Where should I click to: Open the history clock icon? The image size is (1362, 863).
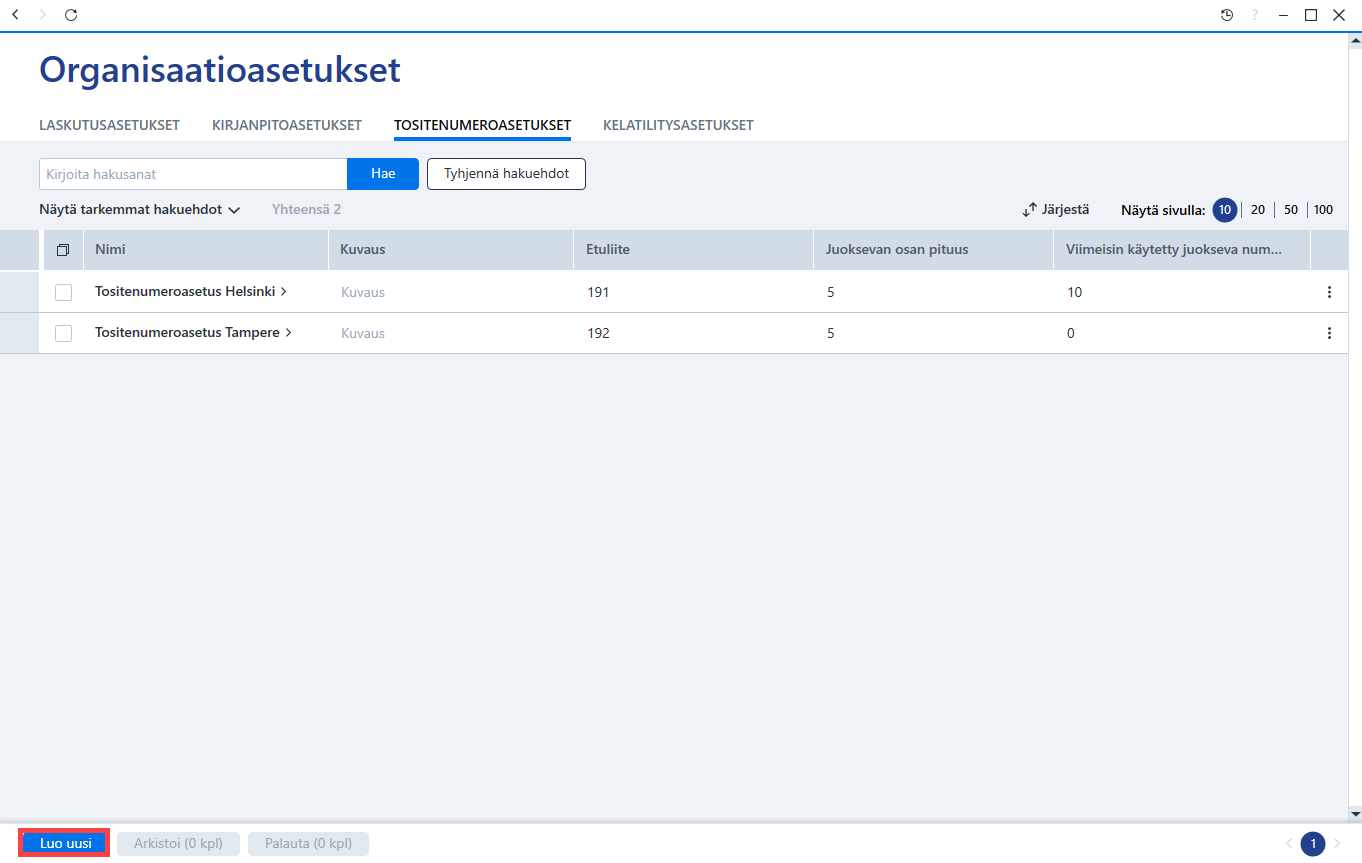1227,15
